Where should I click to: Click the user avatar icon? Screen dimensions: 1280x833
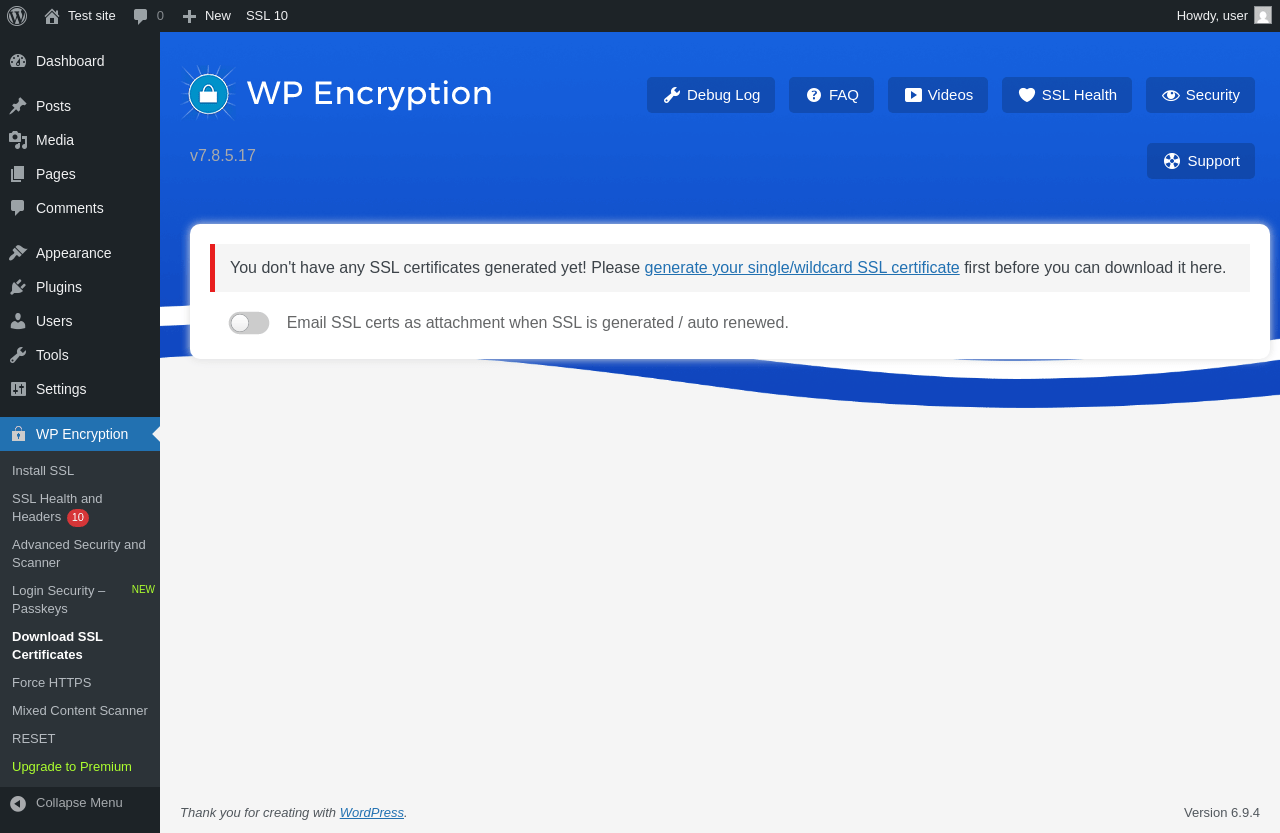[1263, 15]
